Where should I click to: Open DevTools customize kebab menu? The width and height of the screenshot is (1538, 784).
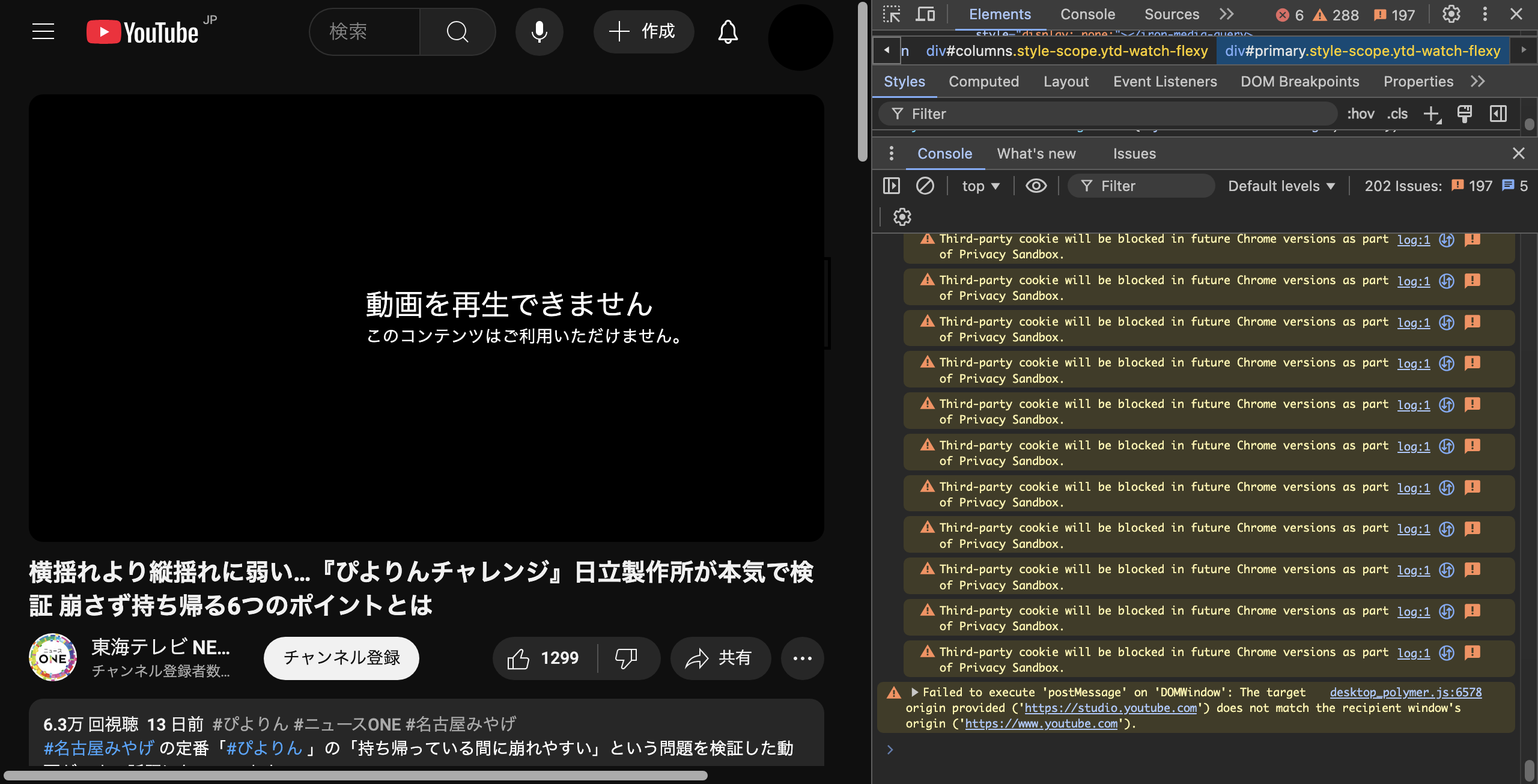(x=1485, y=14)
